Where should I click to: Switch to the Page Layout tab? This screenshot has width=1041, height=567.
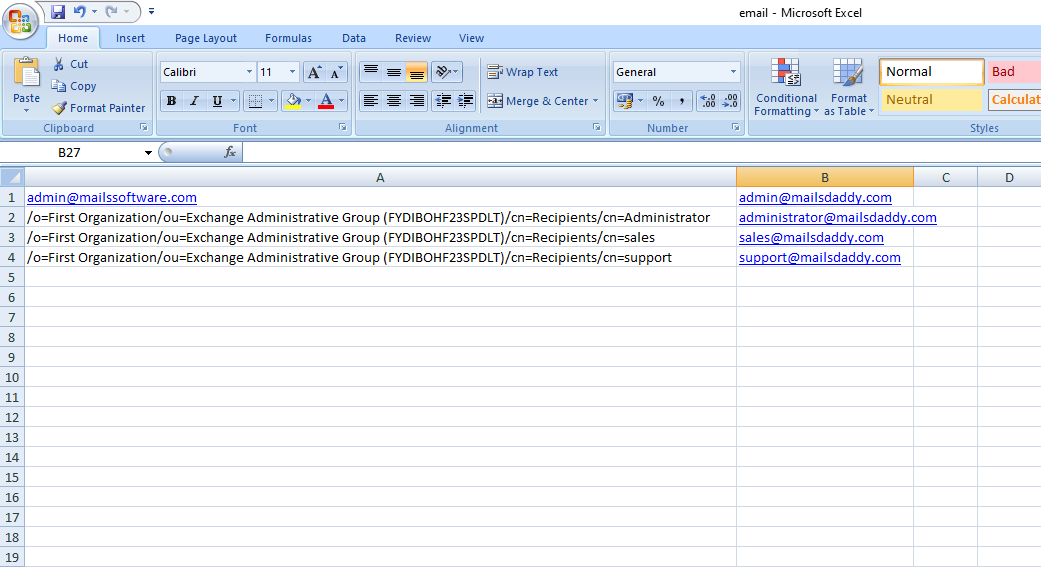point(206,38)
